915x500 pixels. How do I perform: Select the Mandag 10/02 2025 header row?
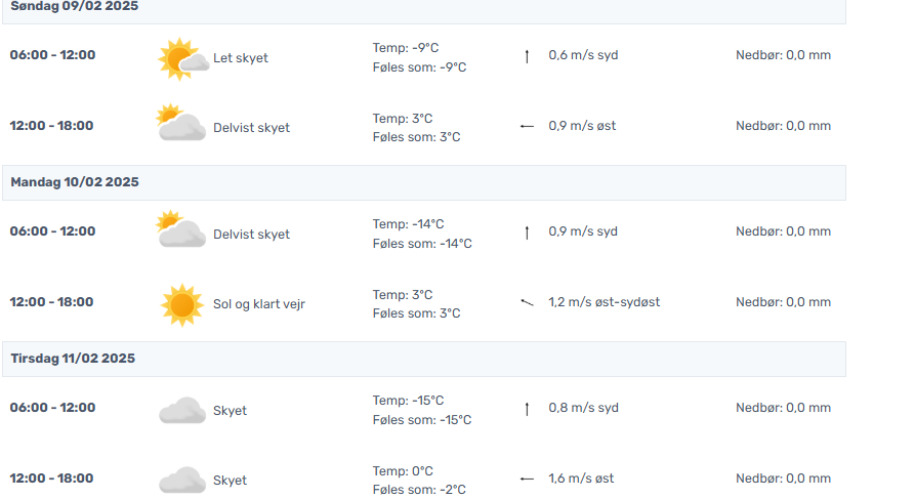point(424,183)
